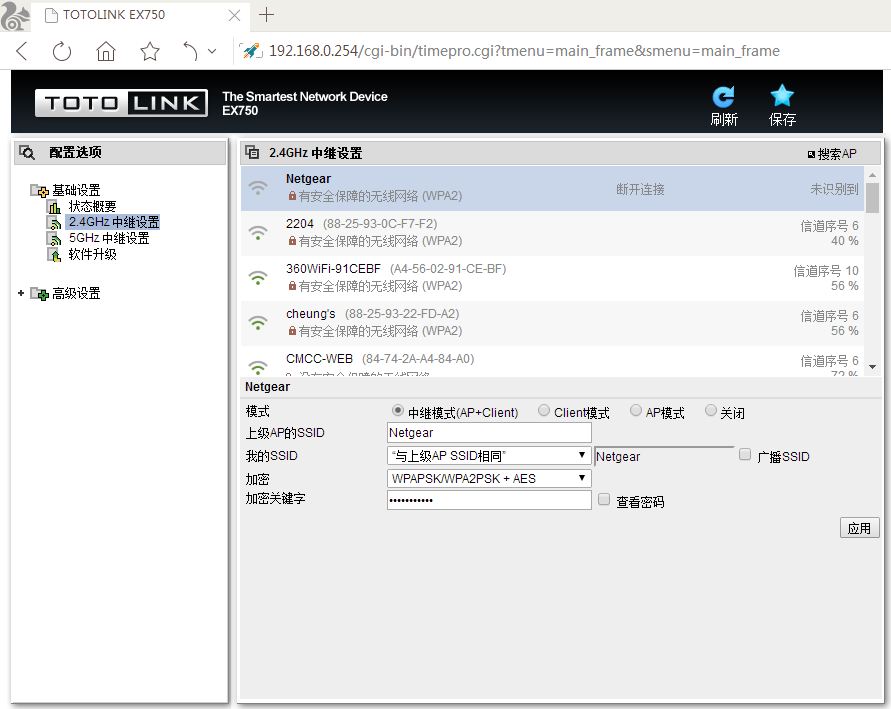Toggle the 广播SSID checkbox
This screenshot has width=891, height=709.
tap(745, 454)
